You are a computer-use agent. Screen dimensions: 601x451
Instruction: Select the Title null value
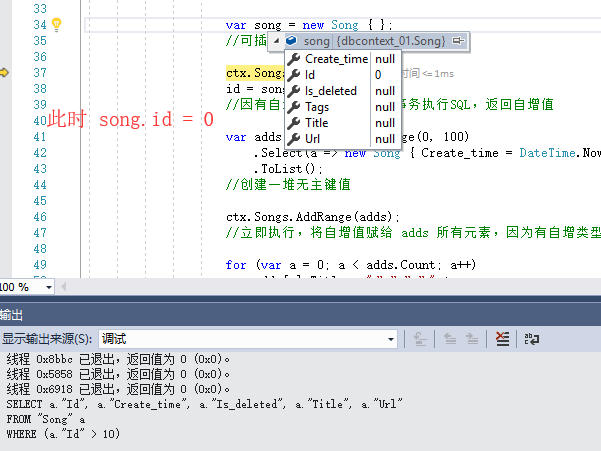[x=385, y=123]
